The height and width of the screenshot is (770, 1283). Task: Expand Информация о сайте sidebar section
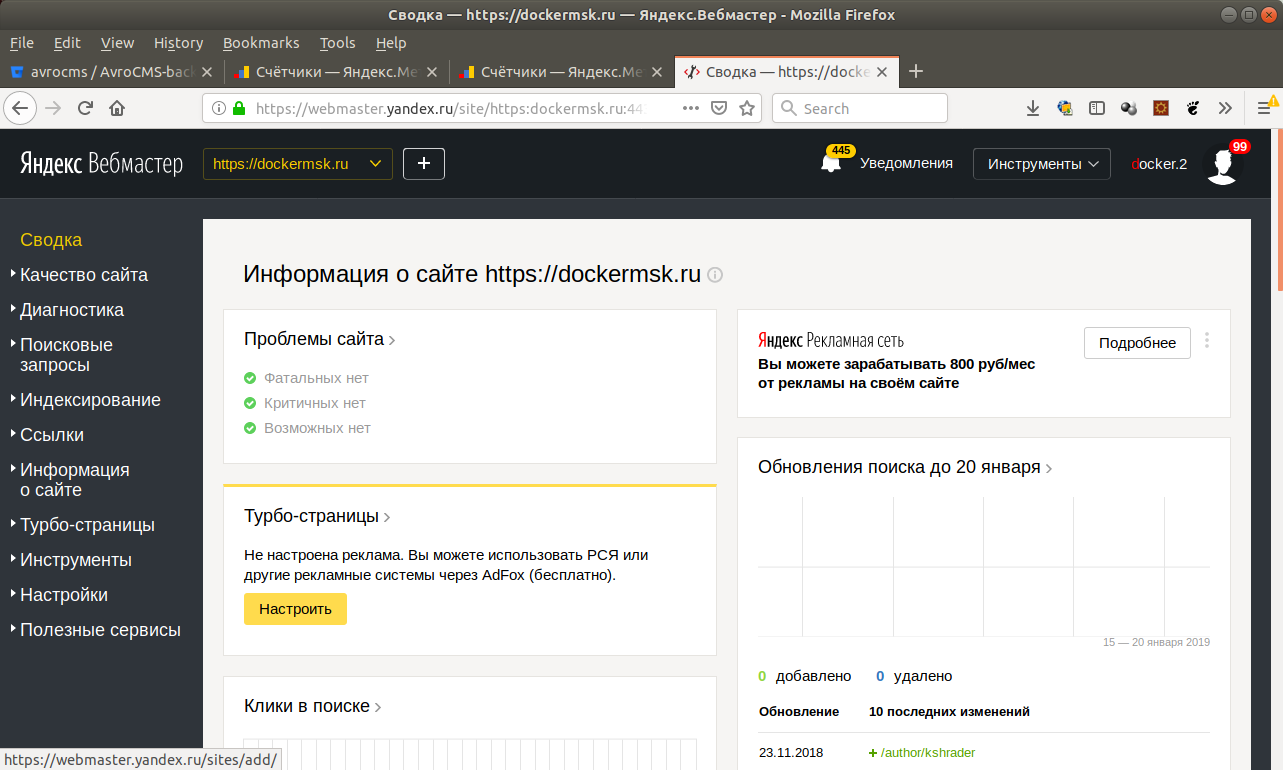coord(75,480)
